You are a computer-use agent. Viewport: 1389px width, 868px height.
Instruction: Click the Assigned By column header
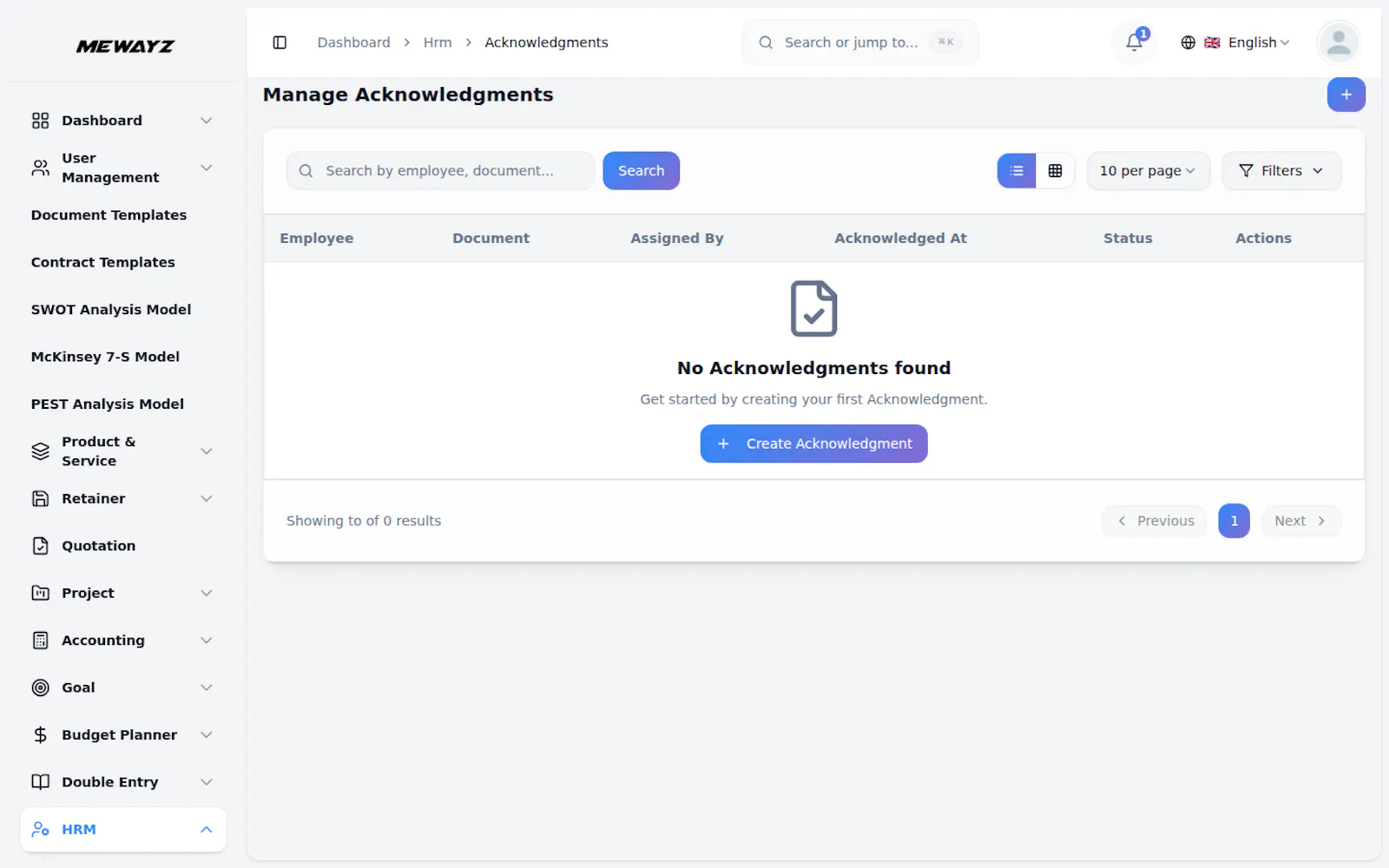(676, 238)
